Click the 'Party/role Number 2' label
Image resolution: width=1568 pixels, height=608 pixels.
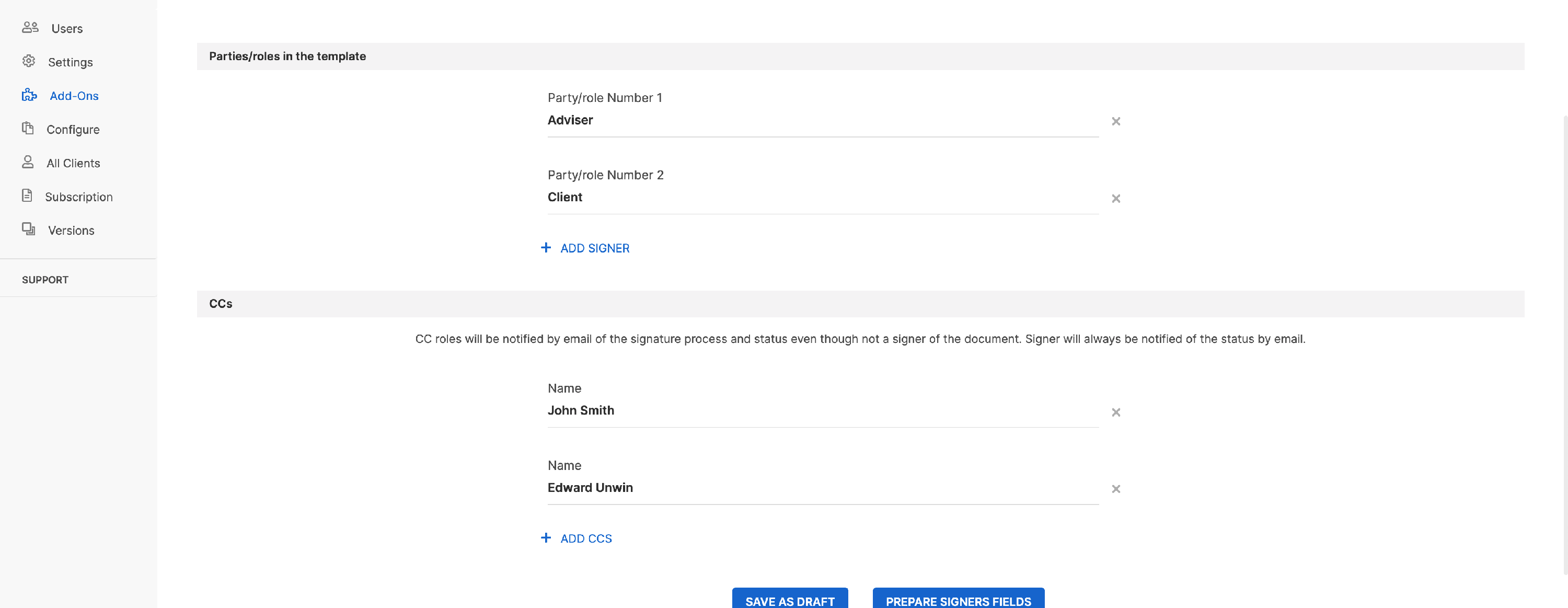pyautogui.click(x=606, y=175)
